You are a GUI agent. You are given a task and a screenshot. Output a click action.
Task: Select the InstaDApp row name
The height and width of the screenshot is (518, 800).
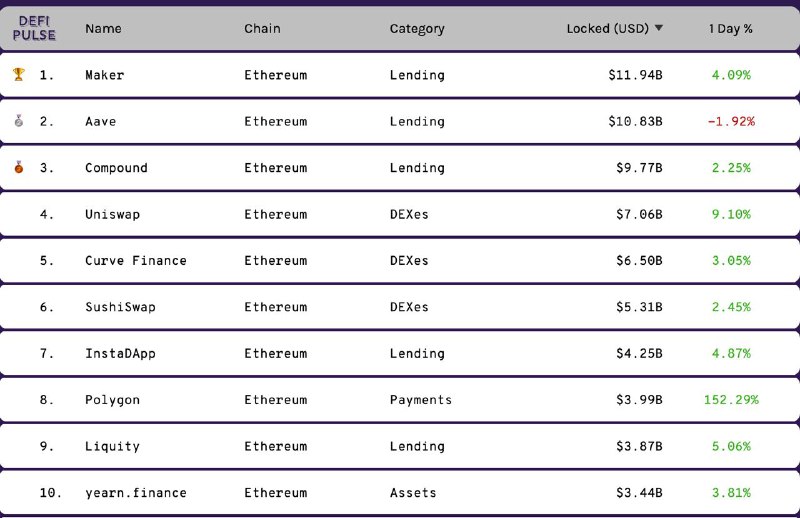coord(120,353)
